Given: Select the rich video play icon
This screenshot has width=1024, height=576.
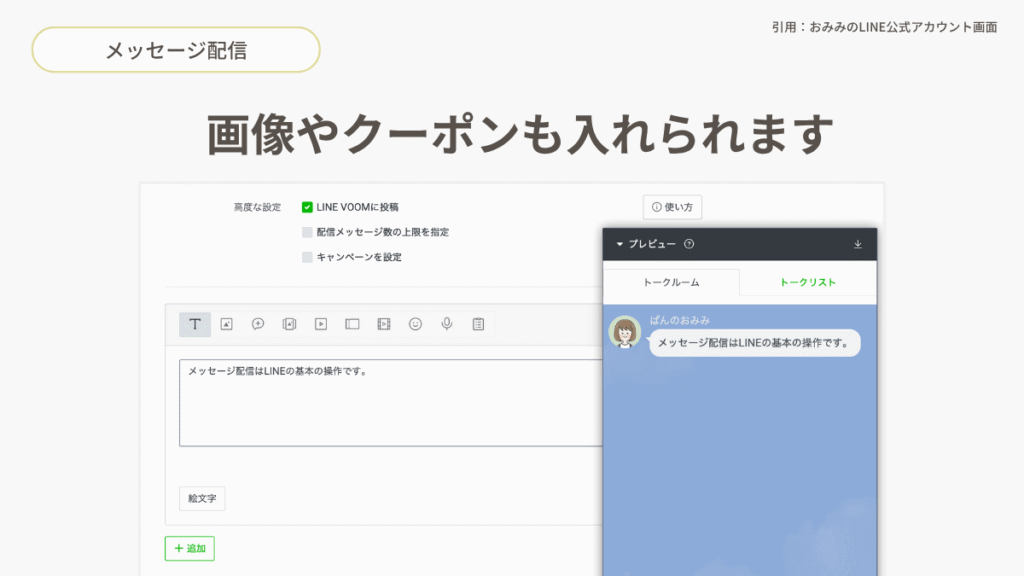Looking at the screenshot, I should 321,324.
